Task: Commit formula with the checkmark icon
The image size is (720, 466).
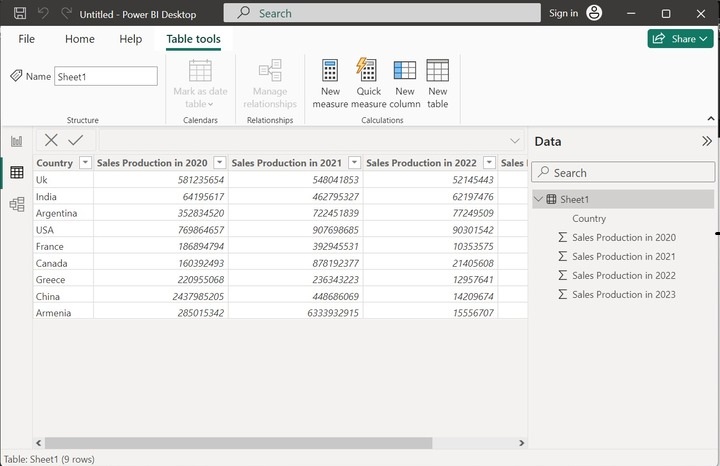Action: (76, 140)
